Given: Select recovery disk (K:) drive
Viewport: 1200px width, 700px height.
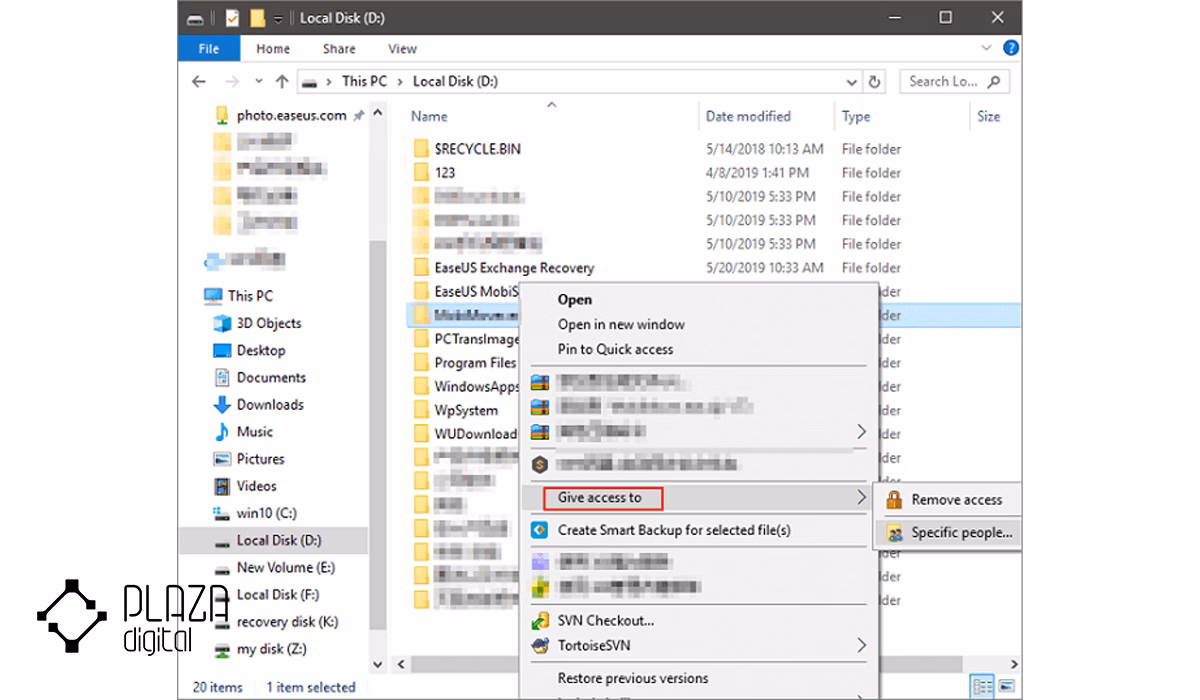Looking at the screenshot, I should tap(287, 621).
